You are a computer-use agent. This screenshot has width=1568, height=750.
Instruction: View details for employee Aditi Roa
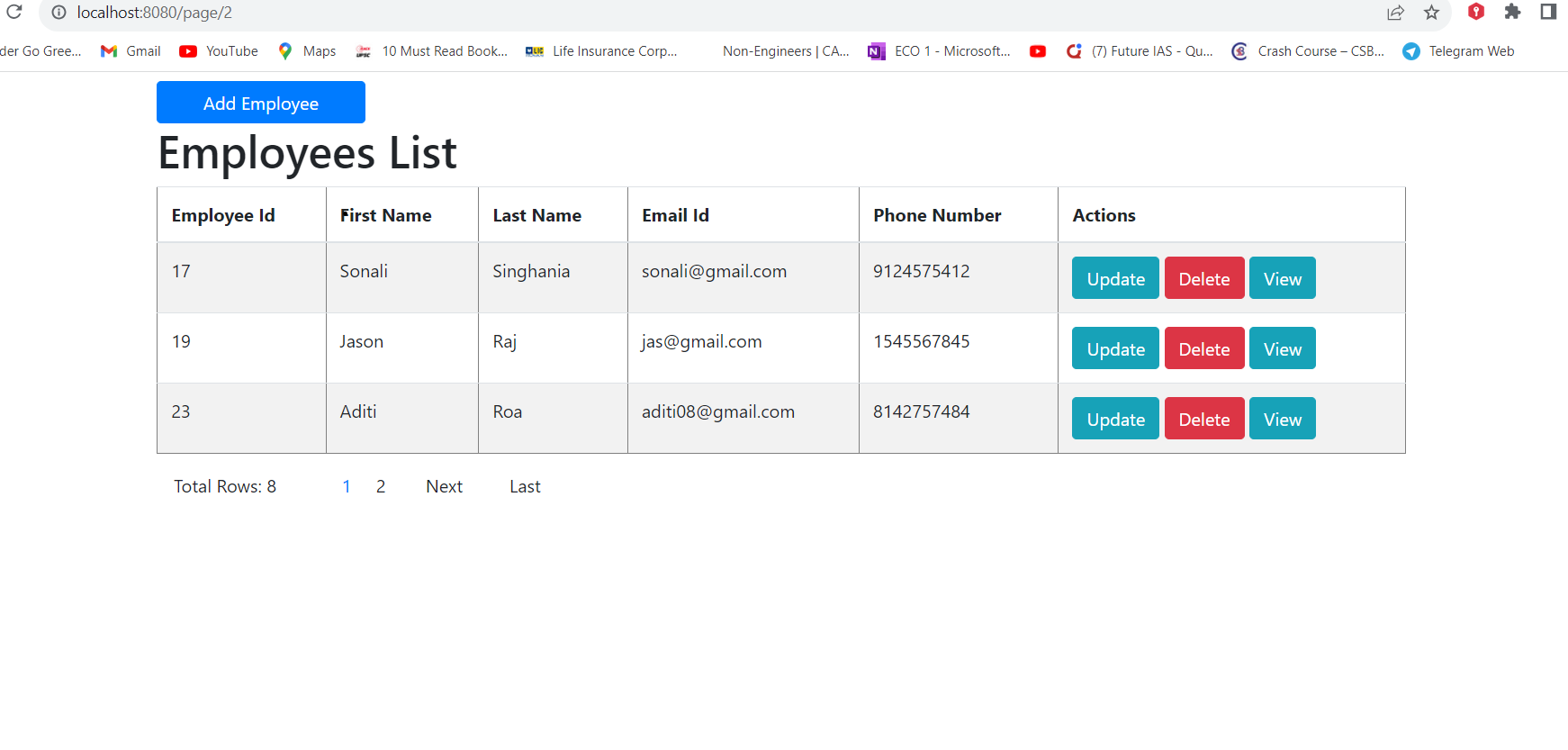(1283, 419)
